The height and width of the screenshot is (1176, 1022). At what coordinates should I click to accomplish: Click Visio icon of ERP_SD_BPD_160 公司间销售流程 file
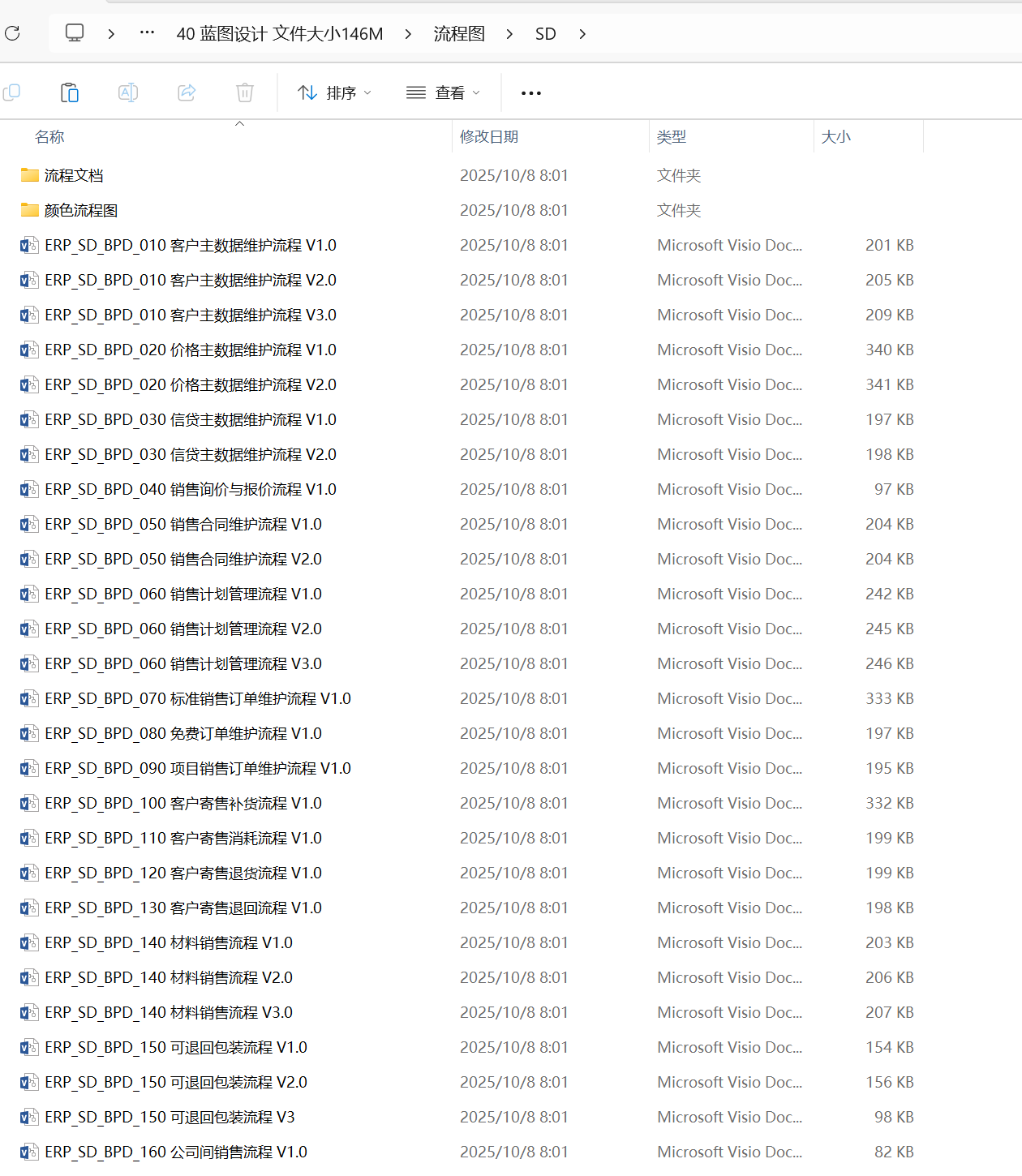pyautogui.click(x=29, y=1152)
